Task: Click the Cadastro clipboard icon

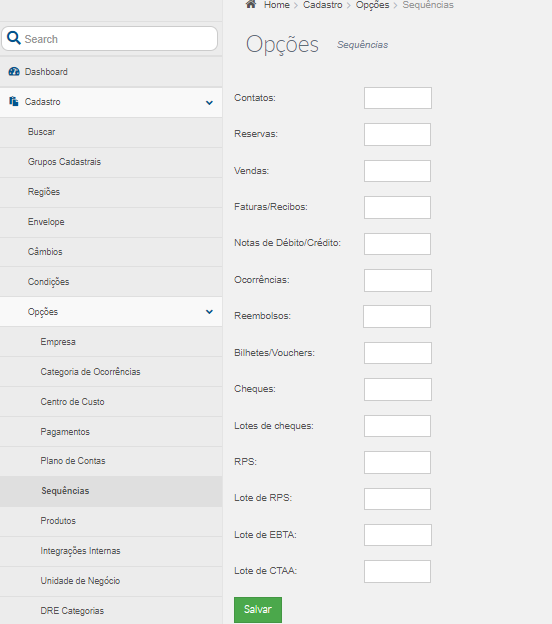Action: 14,101
